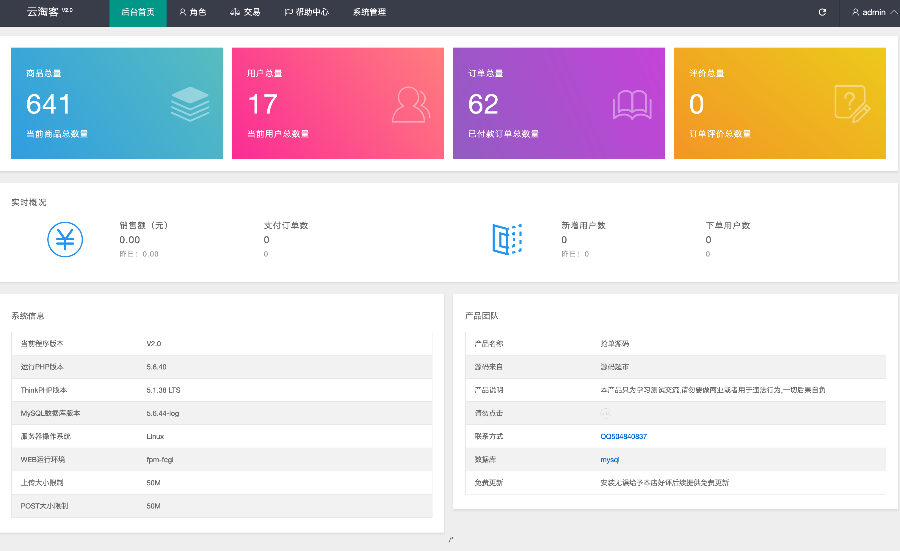Click the refresh icon in the top bar

click(x=822, y=13)
